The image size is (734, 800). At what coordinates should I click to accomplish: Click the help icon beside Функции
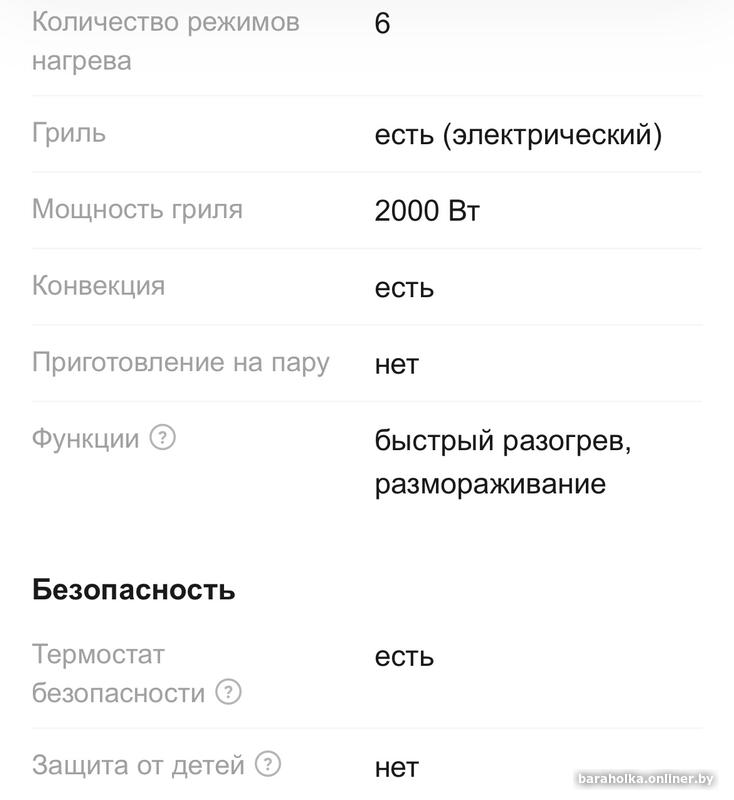[x=162, y=438]
